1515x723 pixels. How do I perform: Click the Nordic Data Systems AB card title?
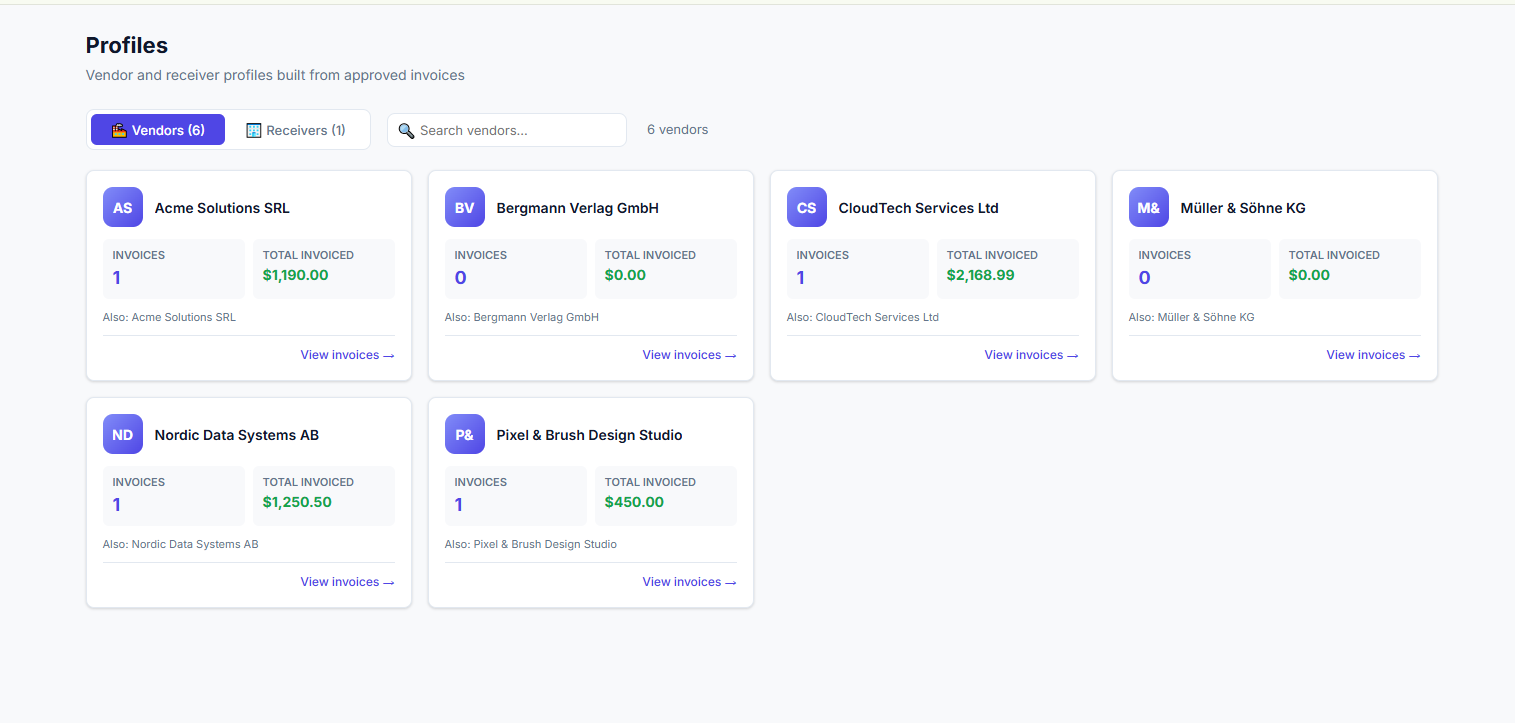pos(237,435)
